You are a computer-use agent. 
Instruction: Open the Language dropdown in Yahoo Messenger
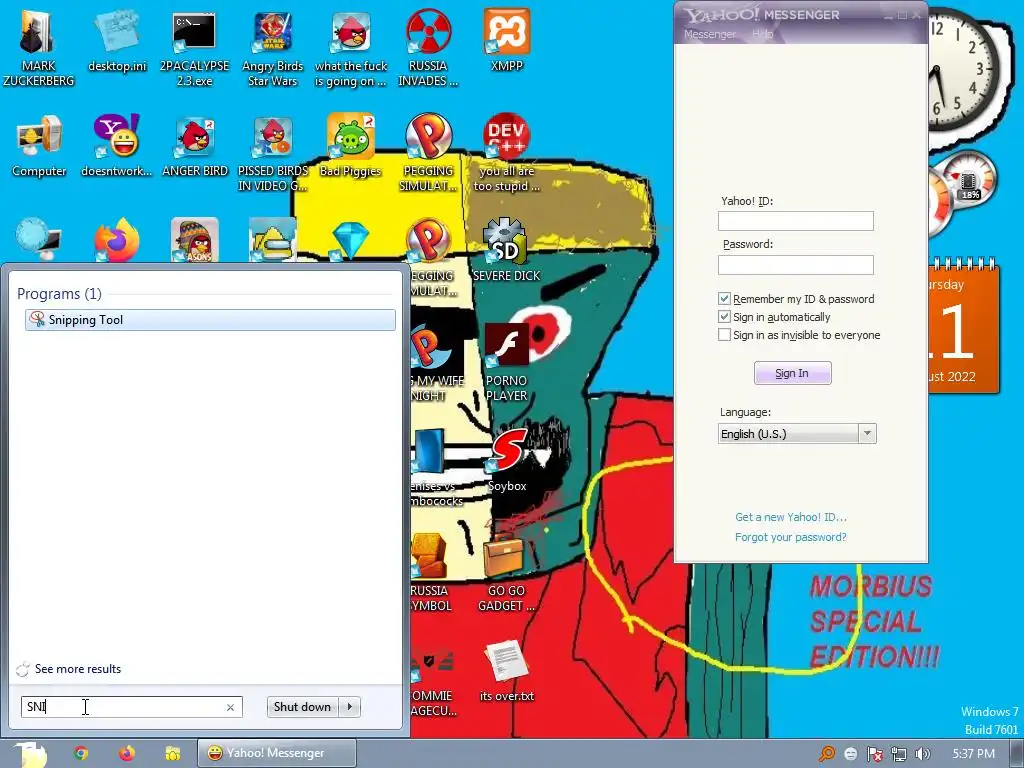pyautogui.click(x=797, y=434)
